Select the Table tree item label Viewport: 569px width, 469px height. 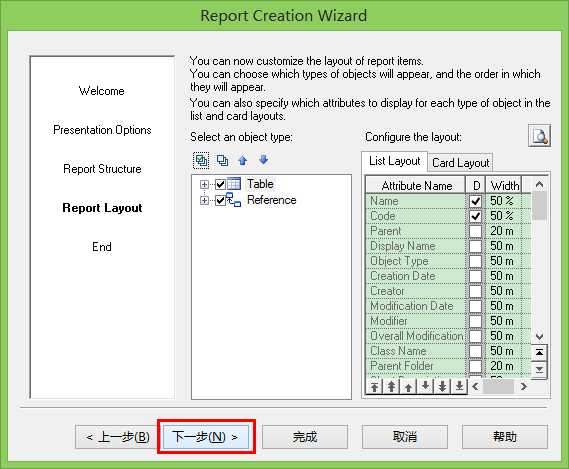coord(260,184)
